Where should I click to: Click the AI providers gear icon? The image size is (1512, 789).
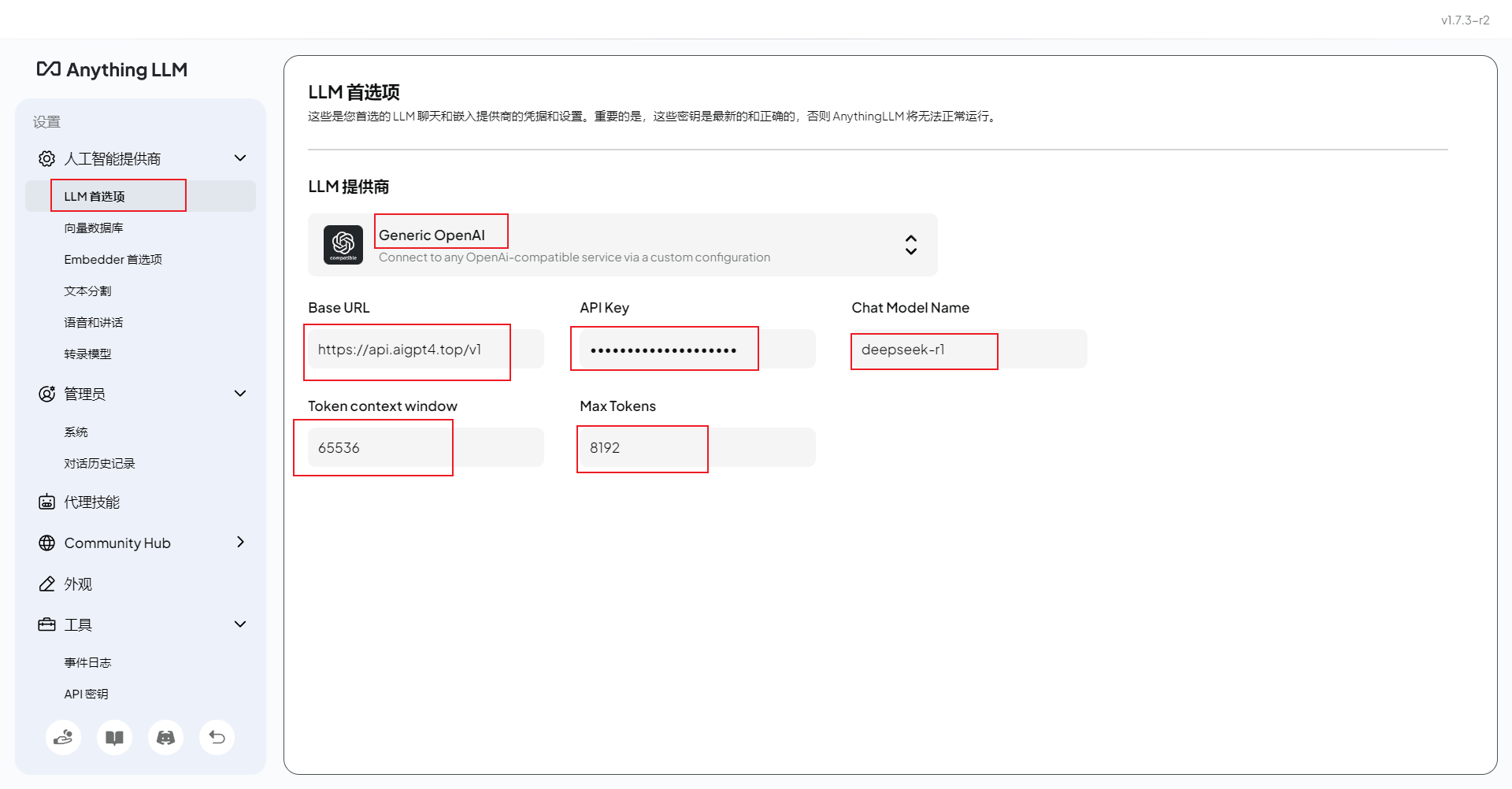pos(47,158)
